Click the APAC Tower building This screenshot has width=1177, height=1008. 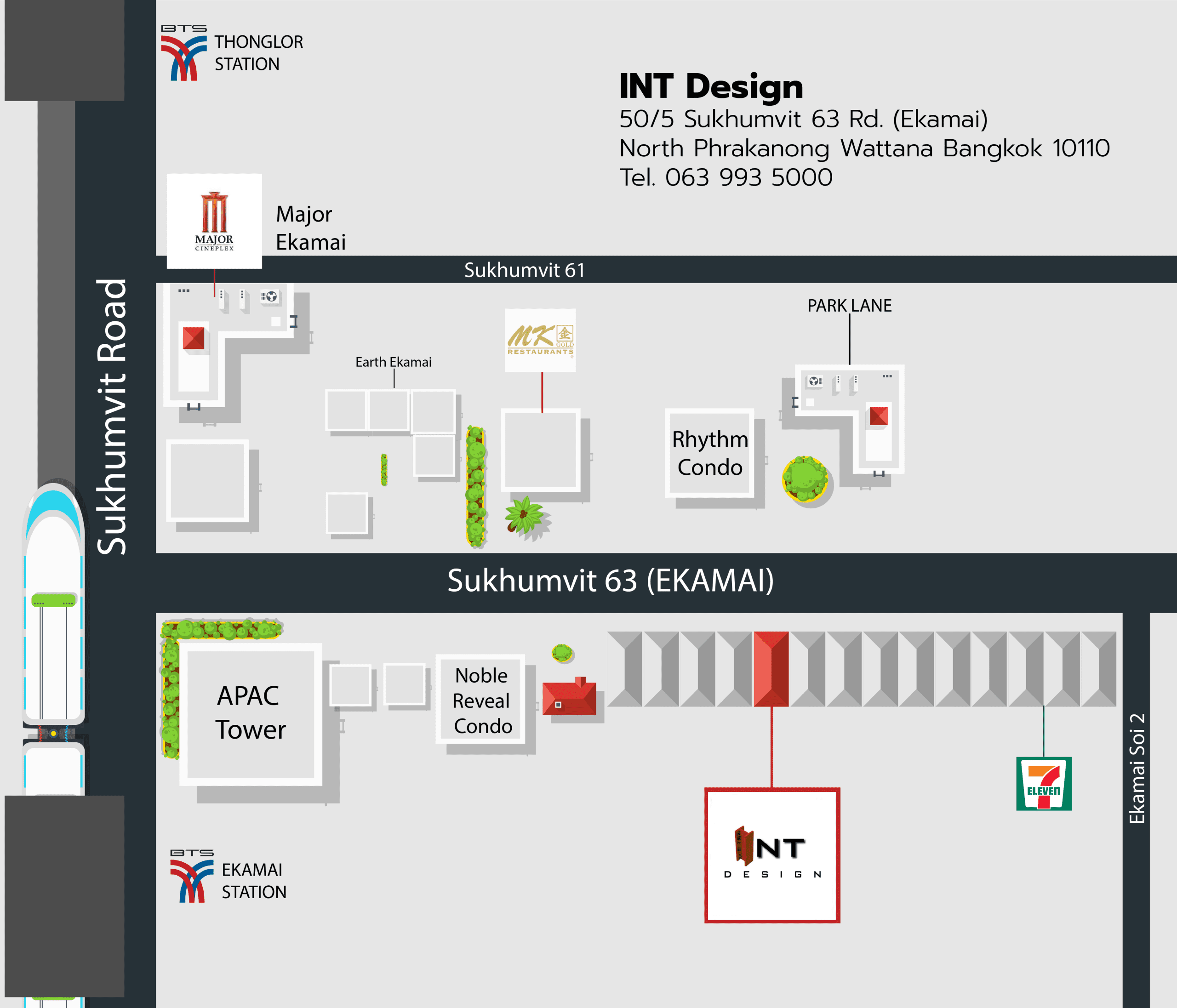(251, 714)
